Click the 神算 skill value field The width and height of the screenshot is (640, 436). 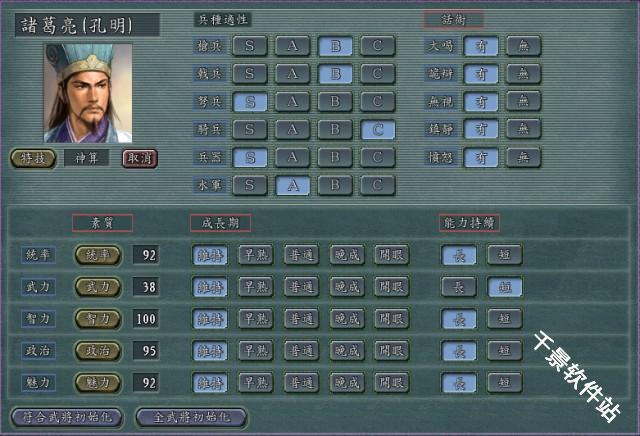coord(87,158)
